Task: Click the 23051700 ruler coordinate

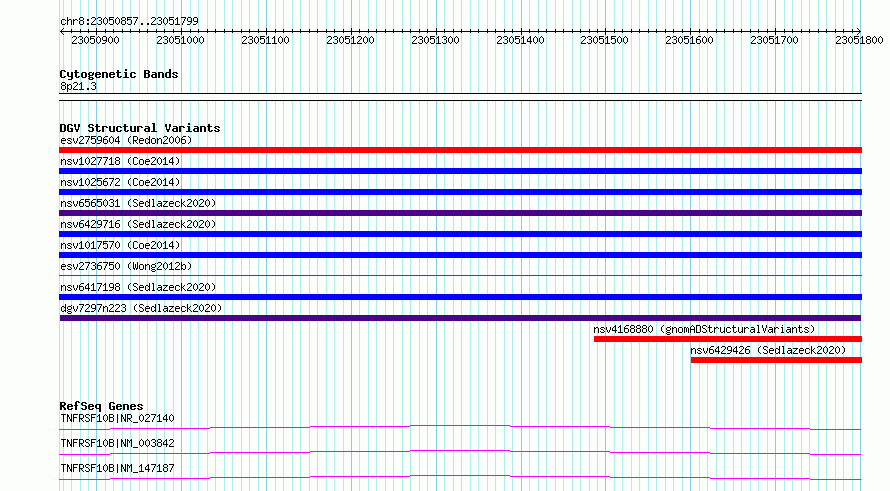Action: [774, 40]
